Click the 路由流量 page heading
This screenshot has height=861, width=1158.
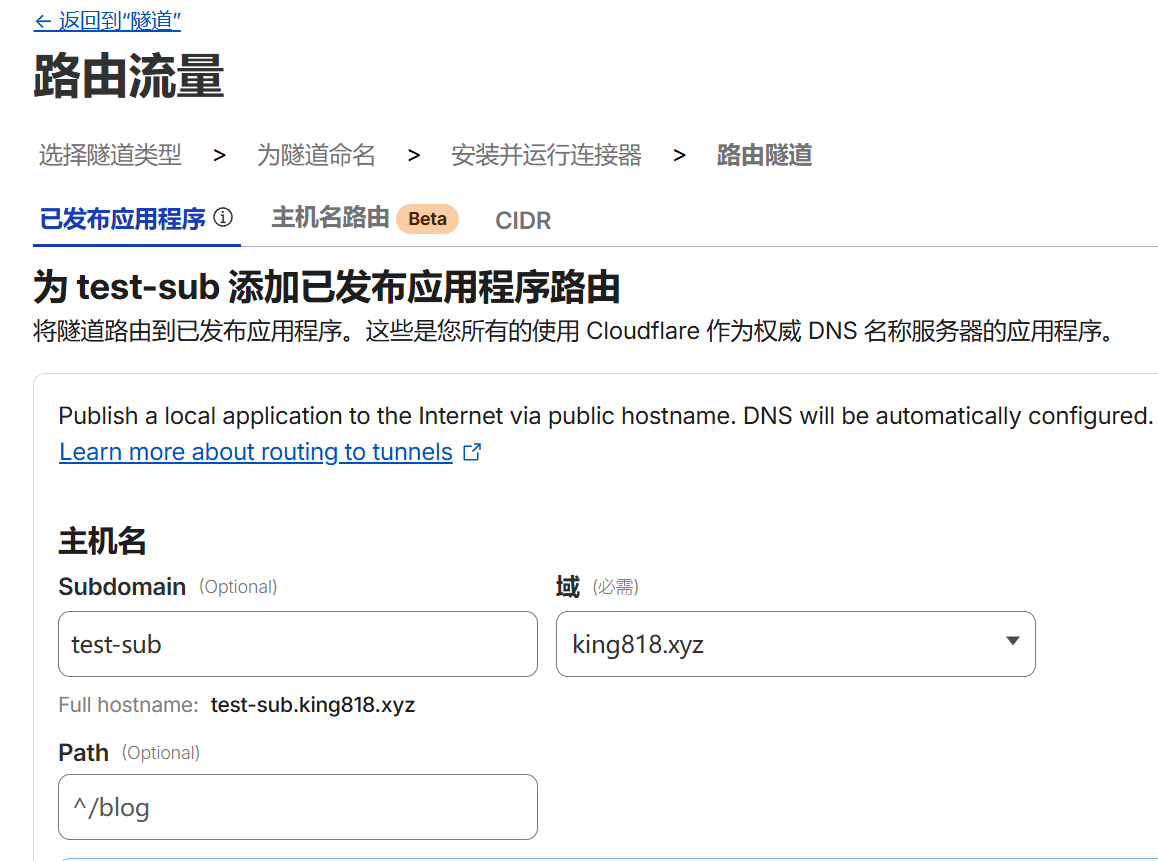129,77
